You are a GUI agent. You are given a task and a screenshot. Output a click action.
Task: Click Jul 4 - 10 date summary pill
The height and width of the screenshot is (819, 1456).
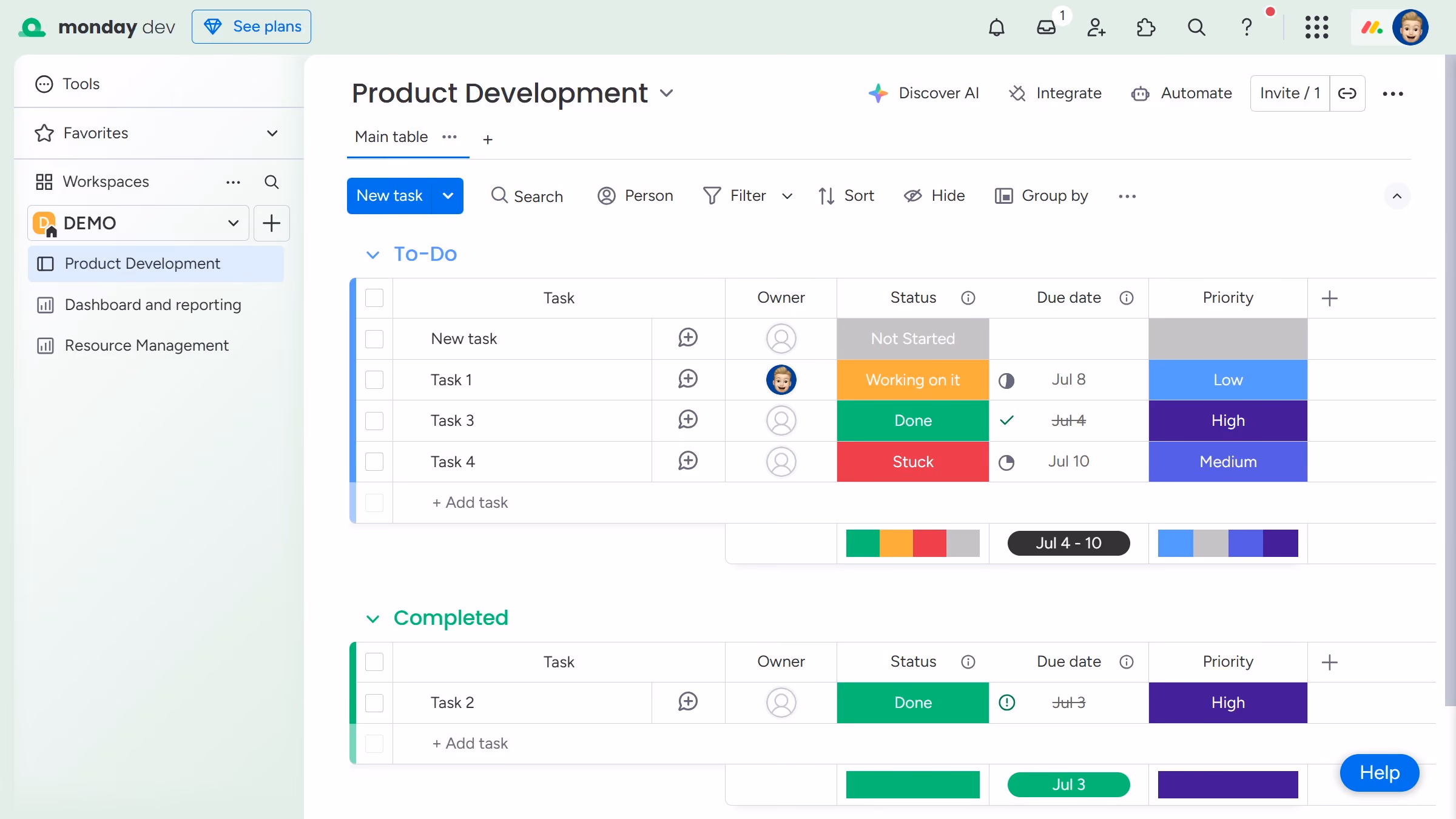point(1068,543)
